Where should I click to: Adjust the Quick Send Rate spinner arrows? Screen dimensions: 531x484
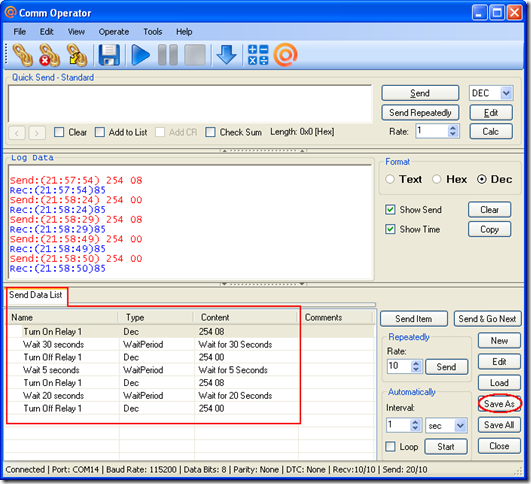pyautogui.click(x=453, y=131)
